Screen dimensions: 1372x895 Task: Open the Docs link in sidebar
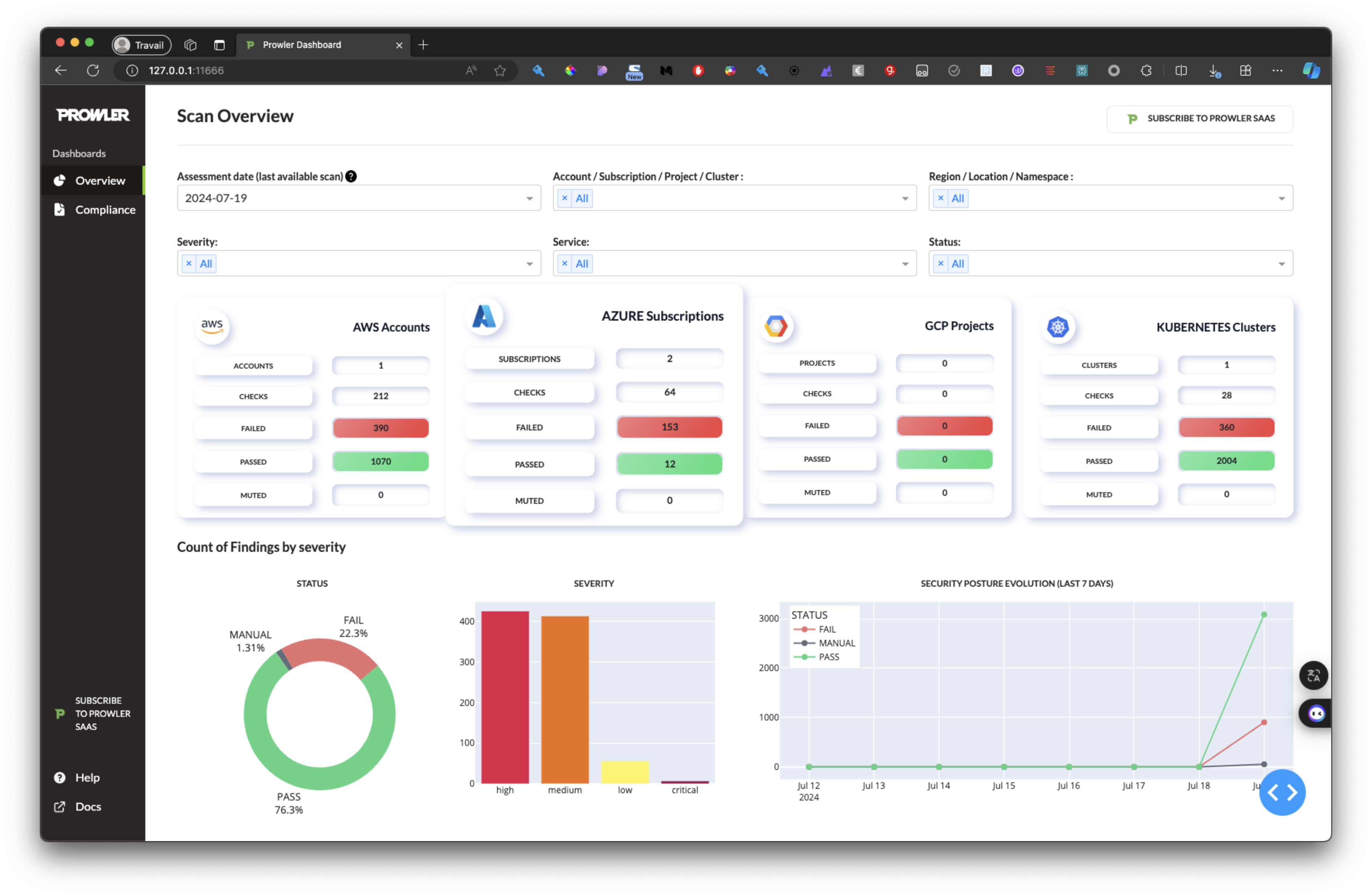[88, 806]
